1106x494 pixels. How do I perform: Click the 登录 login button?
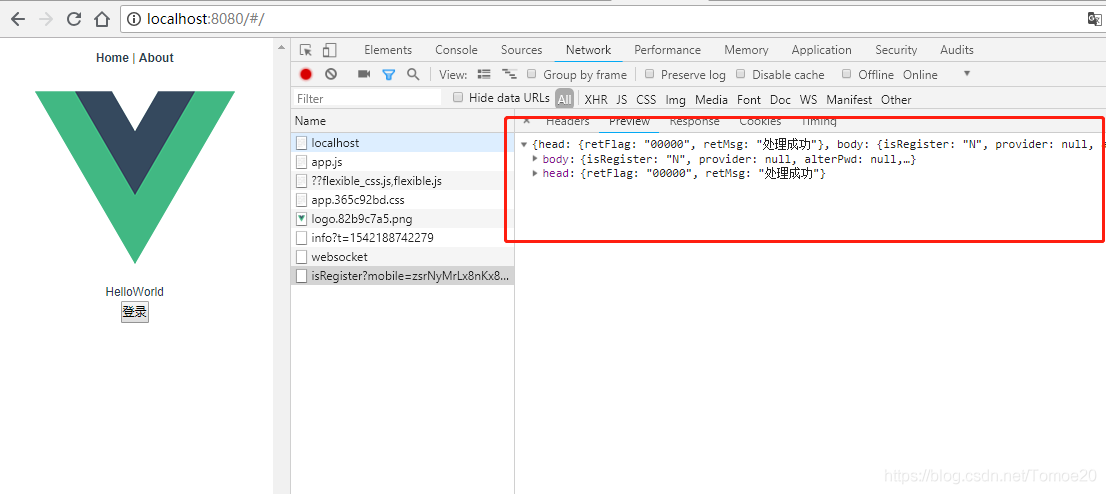pyautogui.click(x=135, y=312)
